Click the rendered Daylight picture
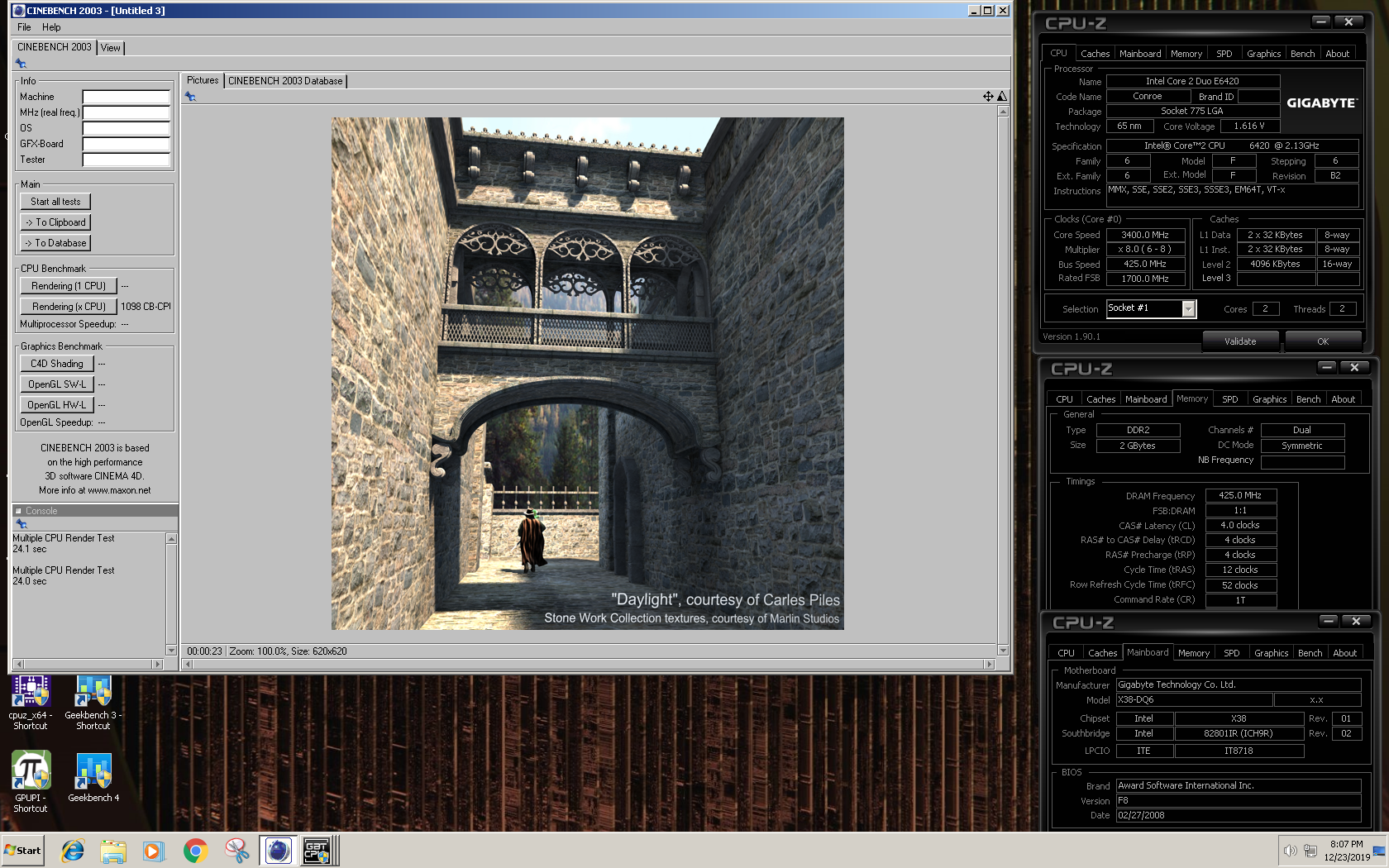 [588, 374]
